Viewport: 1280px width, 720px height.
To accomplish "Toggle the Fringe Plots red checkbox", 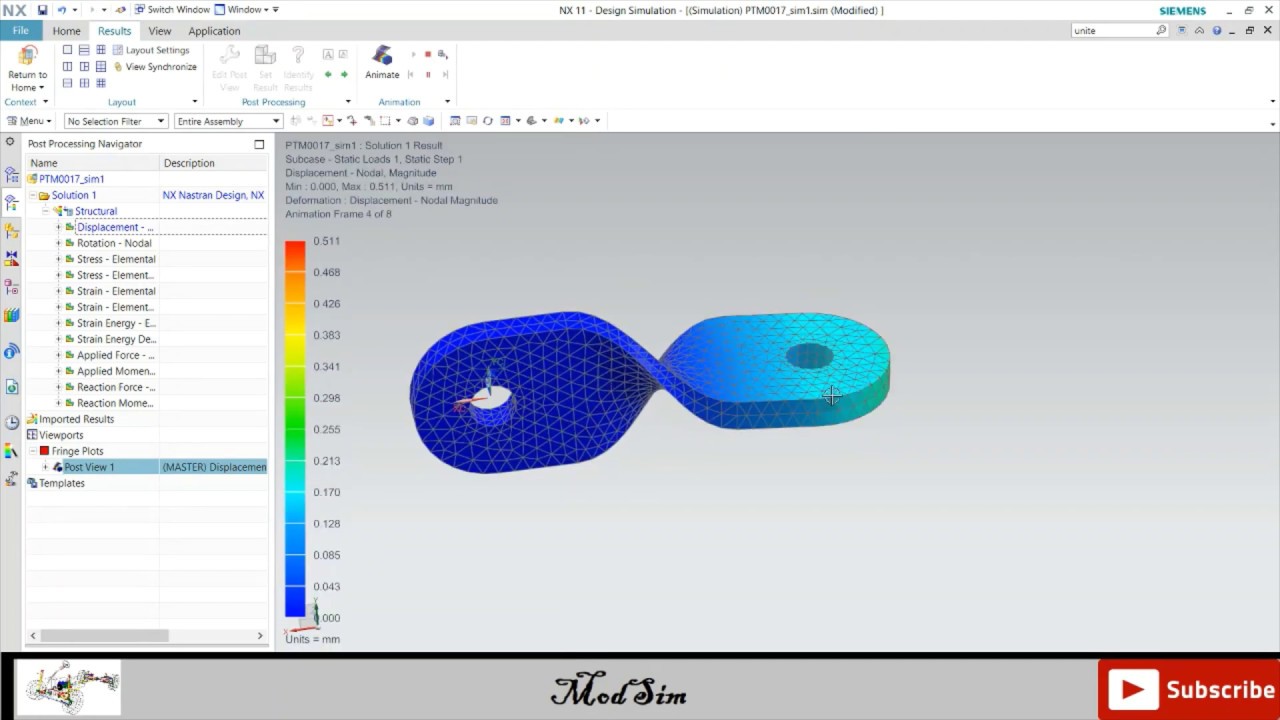I will [x=44, y=451].
